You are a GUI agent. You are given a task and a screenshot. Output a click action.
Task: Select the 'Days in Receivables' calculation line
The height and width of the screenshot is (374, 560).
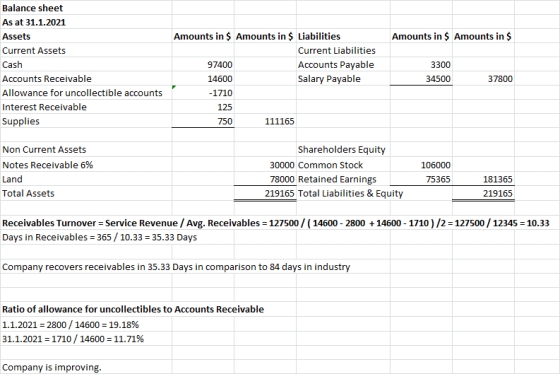pos(99,238)
